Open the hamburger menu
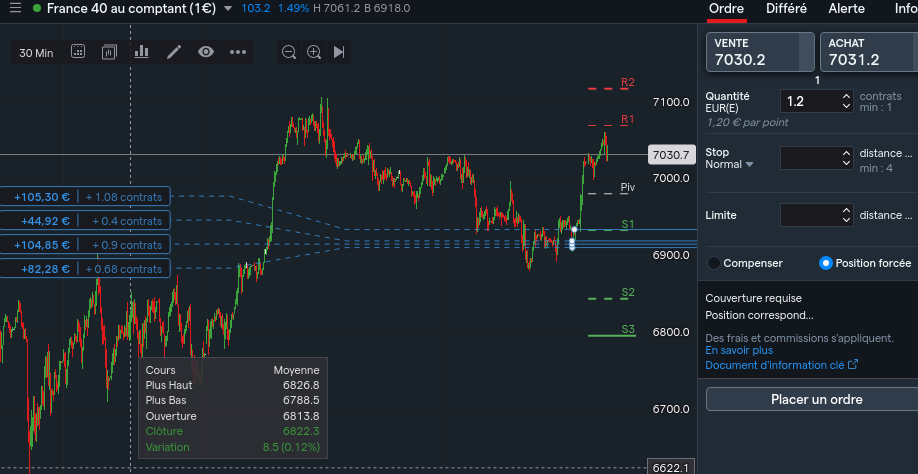Image resolution: width=918 pixels, height=474 pixels. [x=16, y=8]
